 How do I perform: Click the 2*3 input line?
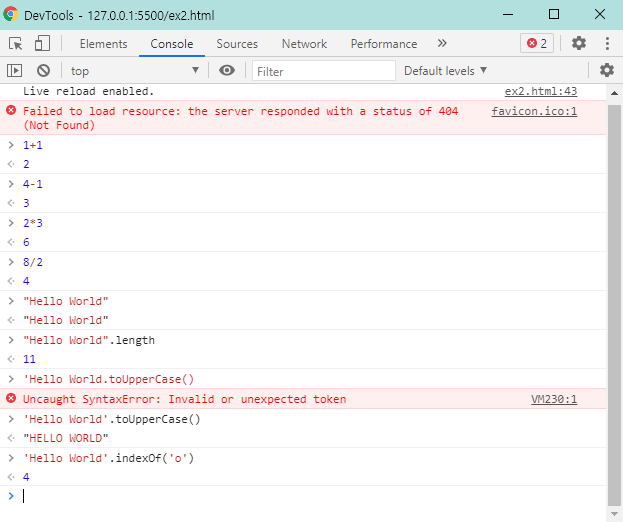(x=33, y=223)
